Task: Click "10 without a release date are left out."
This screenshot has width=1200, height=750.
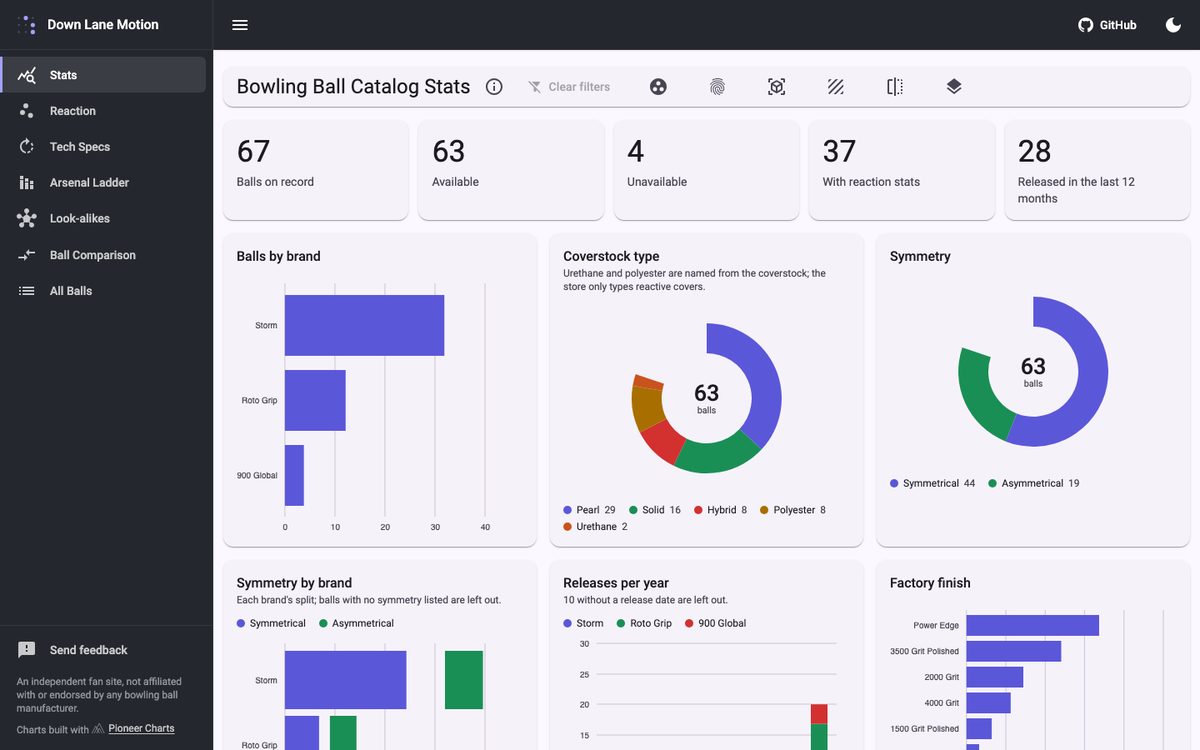Action: pos(645,600)
